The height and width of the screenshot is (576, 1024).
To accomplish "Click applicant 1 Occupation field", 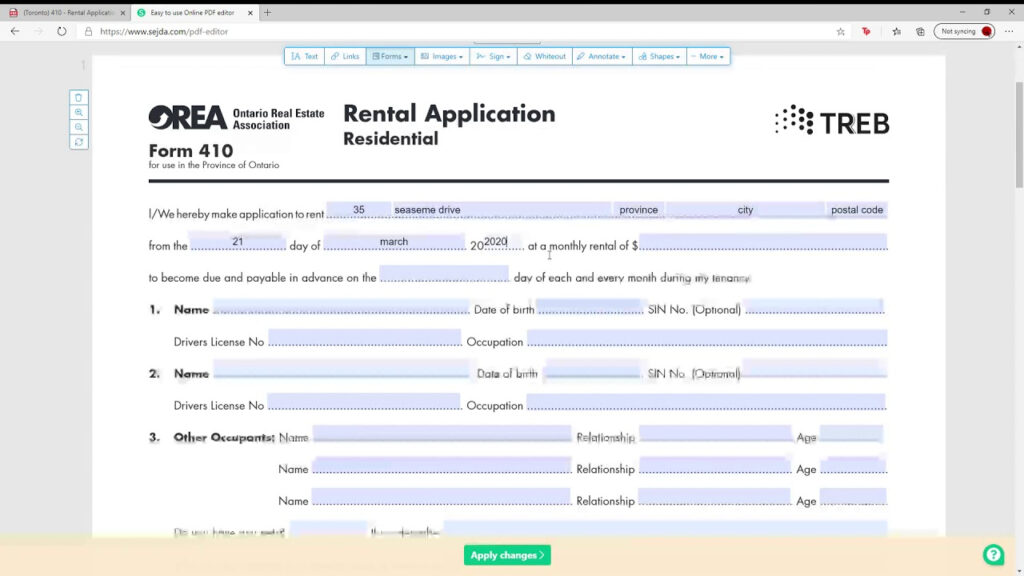I will pos(707,338).
